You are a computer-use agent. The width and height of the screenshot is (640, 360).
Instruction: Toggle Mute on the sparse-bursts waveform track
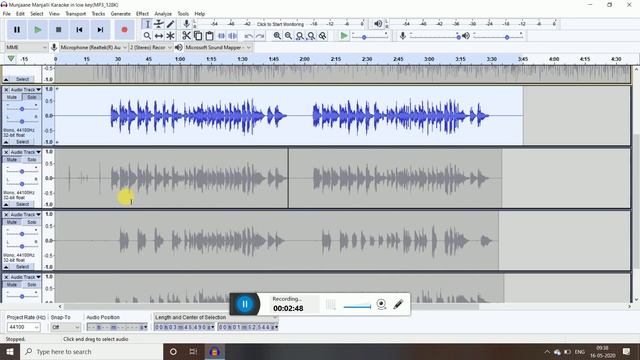12,222
